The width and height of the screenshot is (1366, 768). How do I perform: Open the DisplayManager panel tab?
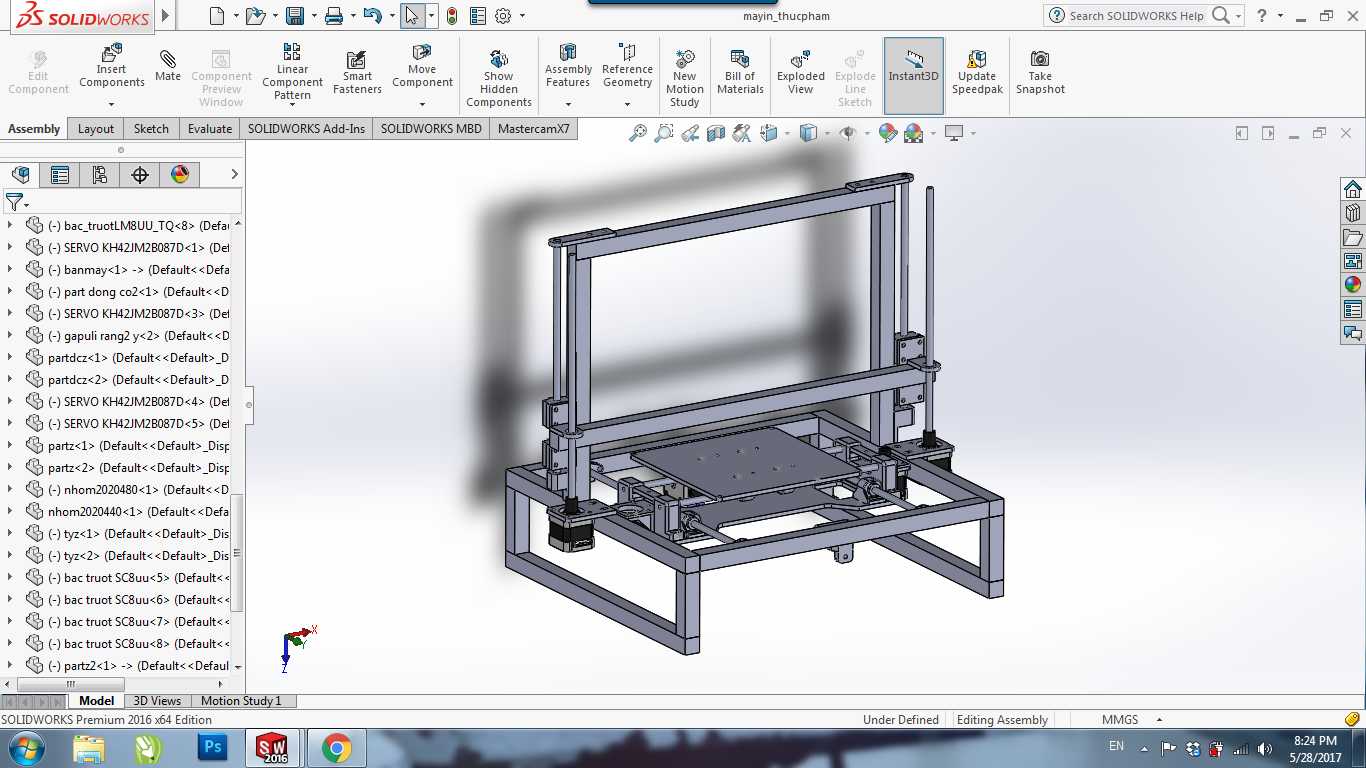pyautogui.click(x=180, y=175)
